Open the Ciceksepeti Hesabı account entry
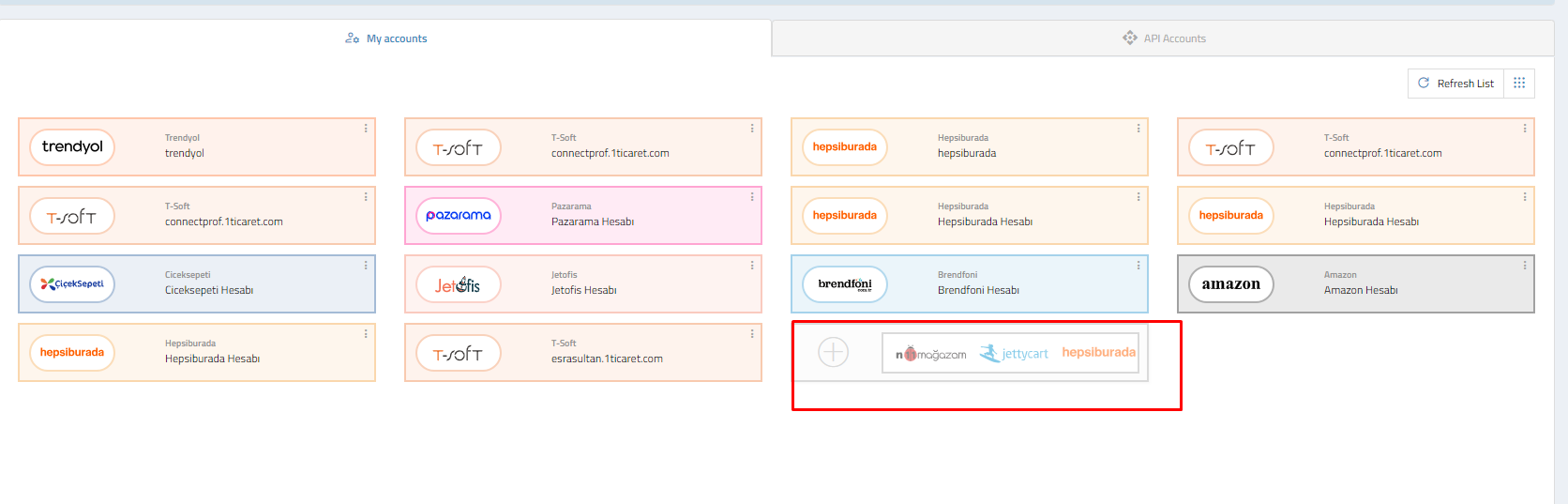The width and height of the screenshot is (1568, 504). pos(209,290)
